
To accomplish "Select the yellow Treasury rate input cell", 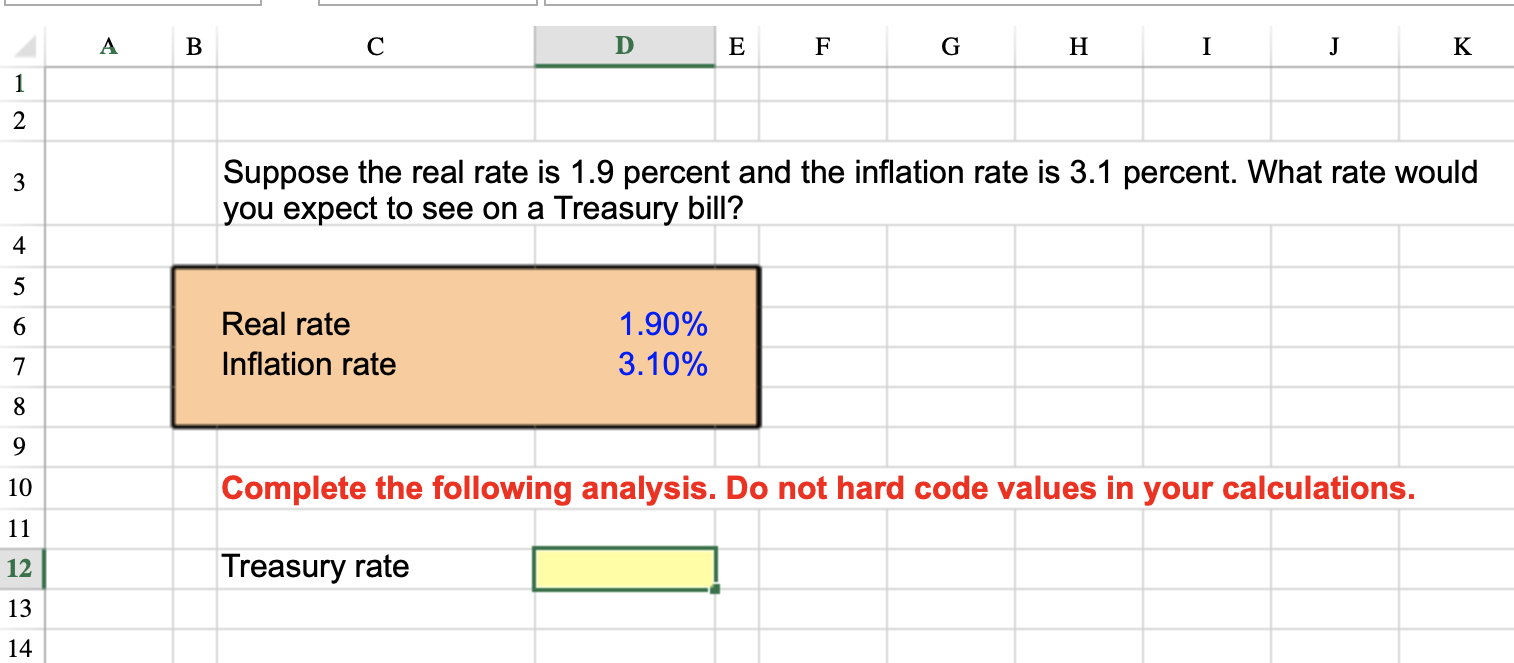I will click(x=625, y=566).
